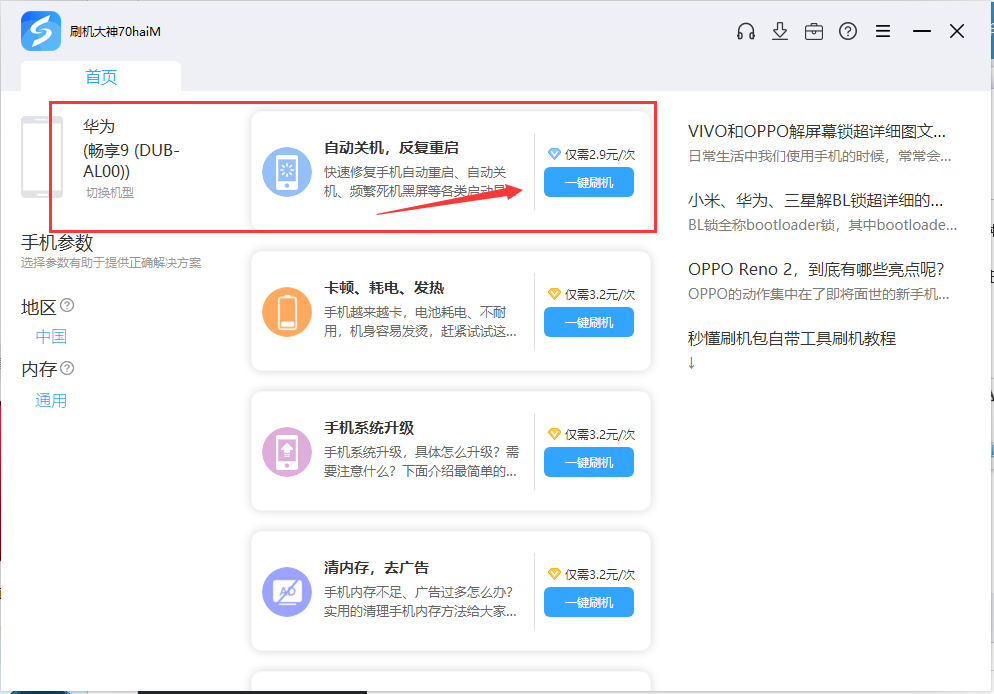
Task: Click description OPPO的动作集中在了即将面世的新手机
Action: pyautogui.click(x=818, y=294)
